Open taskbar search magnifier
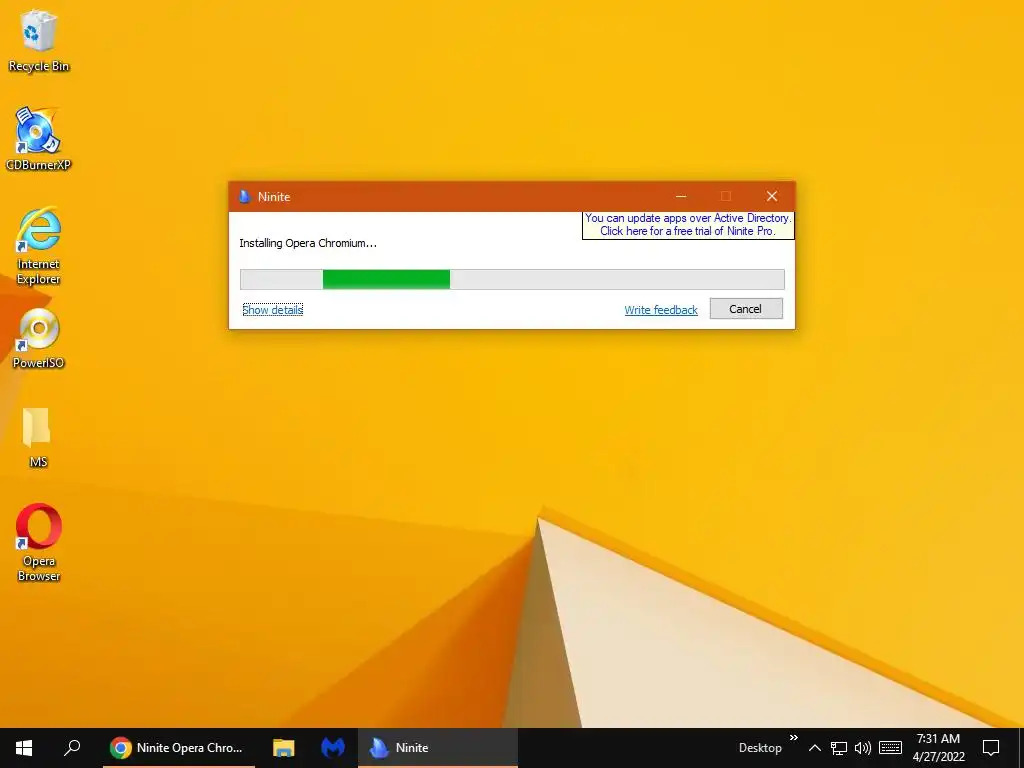 click(72, 748)
